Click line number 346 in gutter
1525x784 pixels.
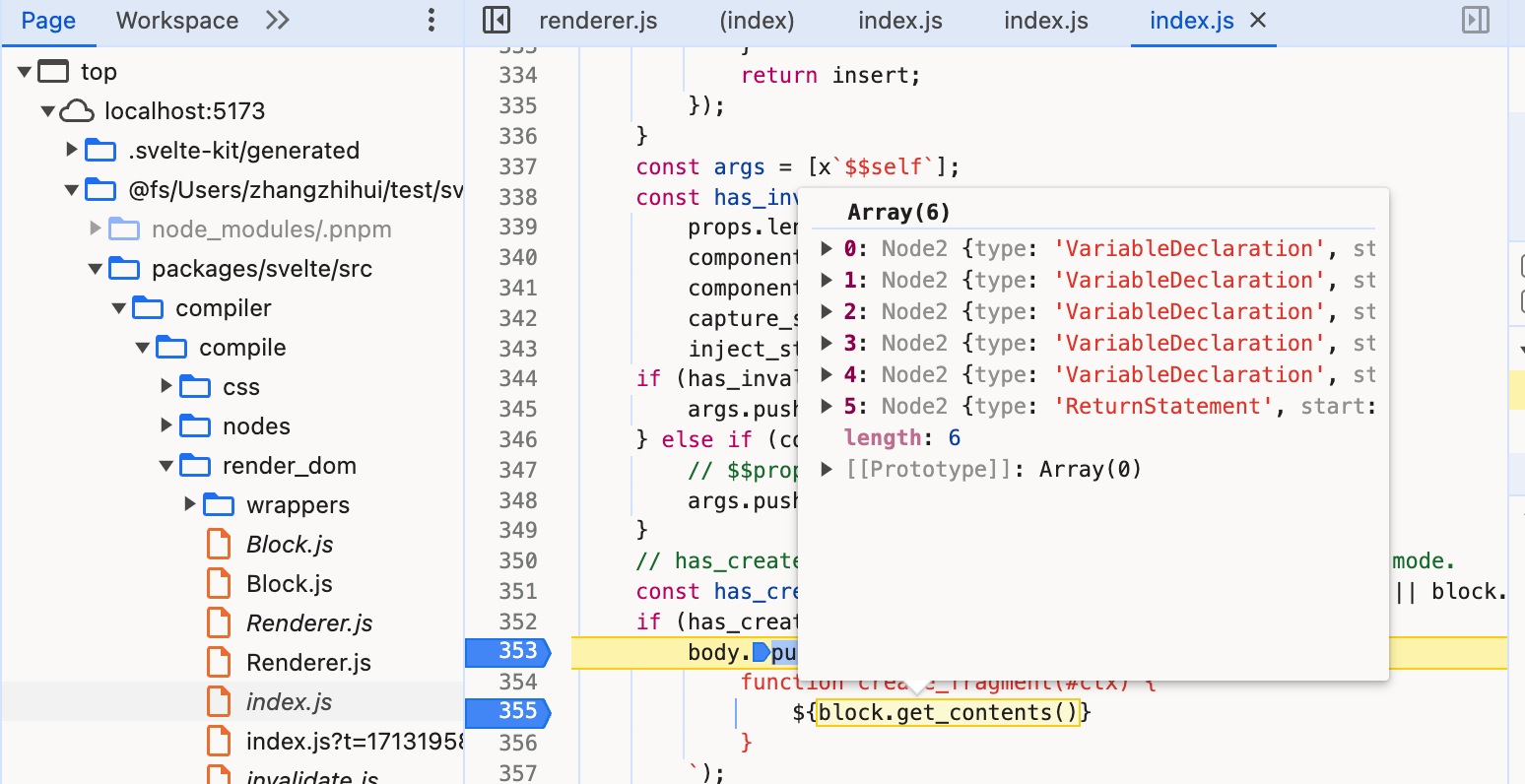pos(517,439)
